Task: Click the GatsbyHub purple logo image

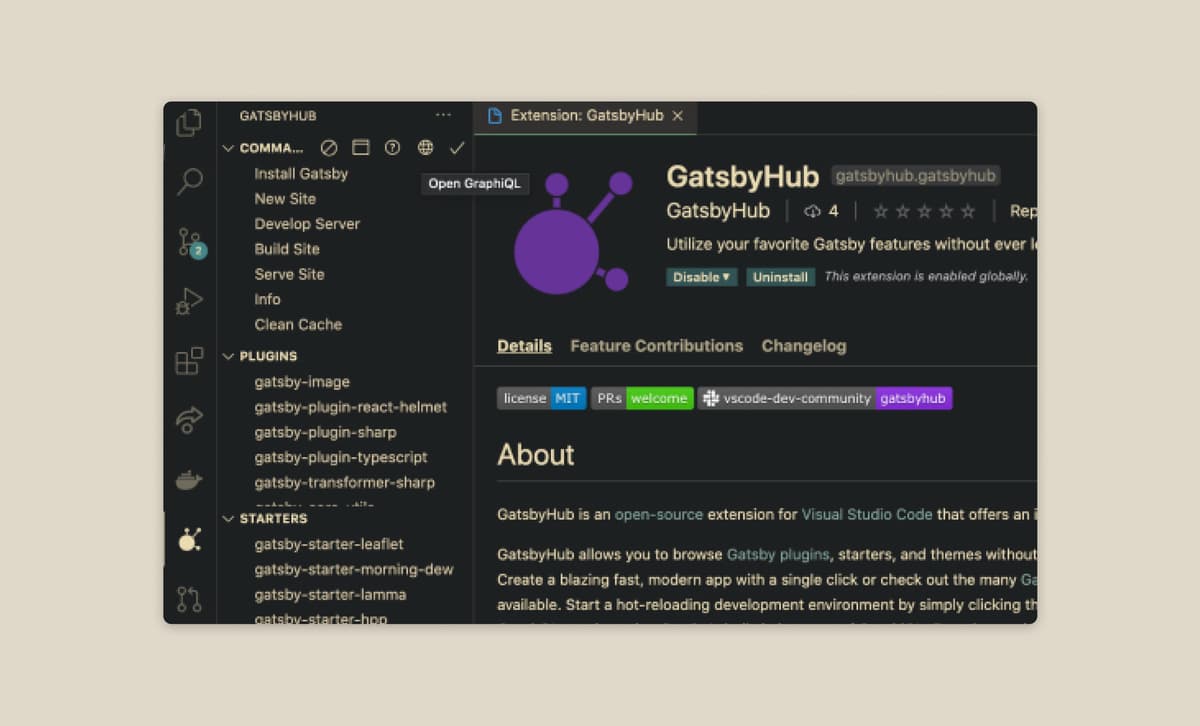Action: [571, 232]
